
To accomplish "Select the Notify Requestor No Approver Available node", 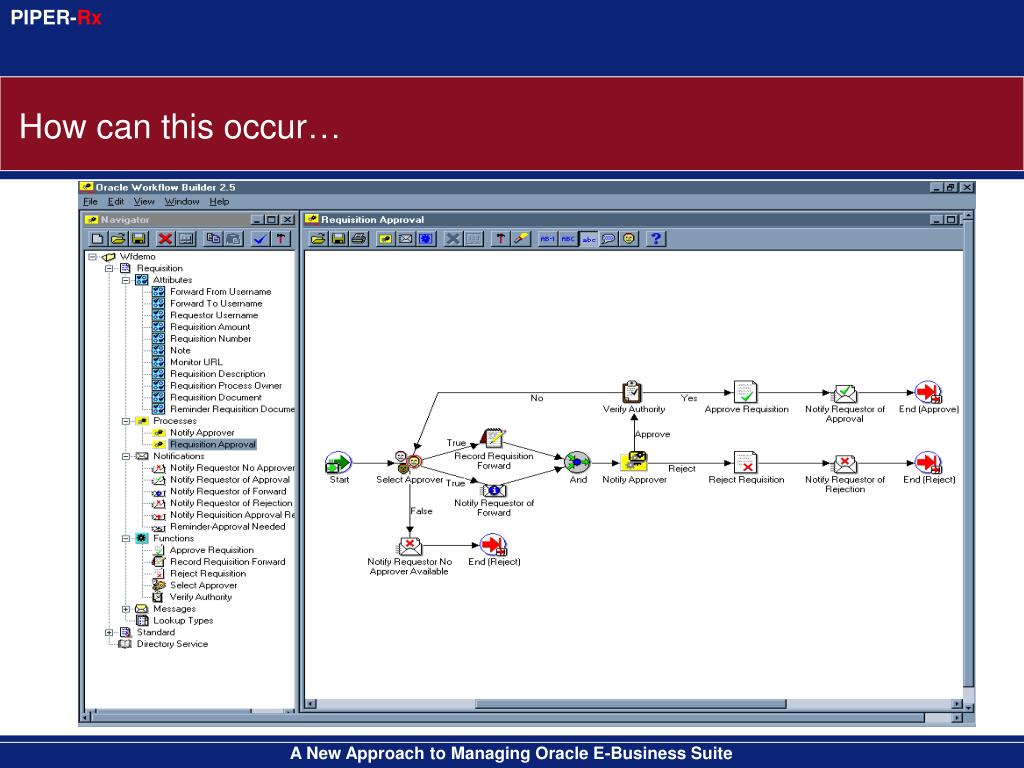I will tap(409, 545).
